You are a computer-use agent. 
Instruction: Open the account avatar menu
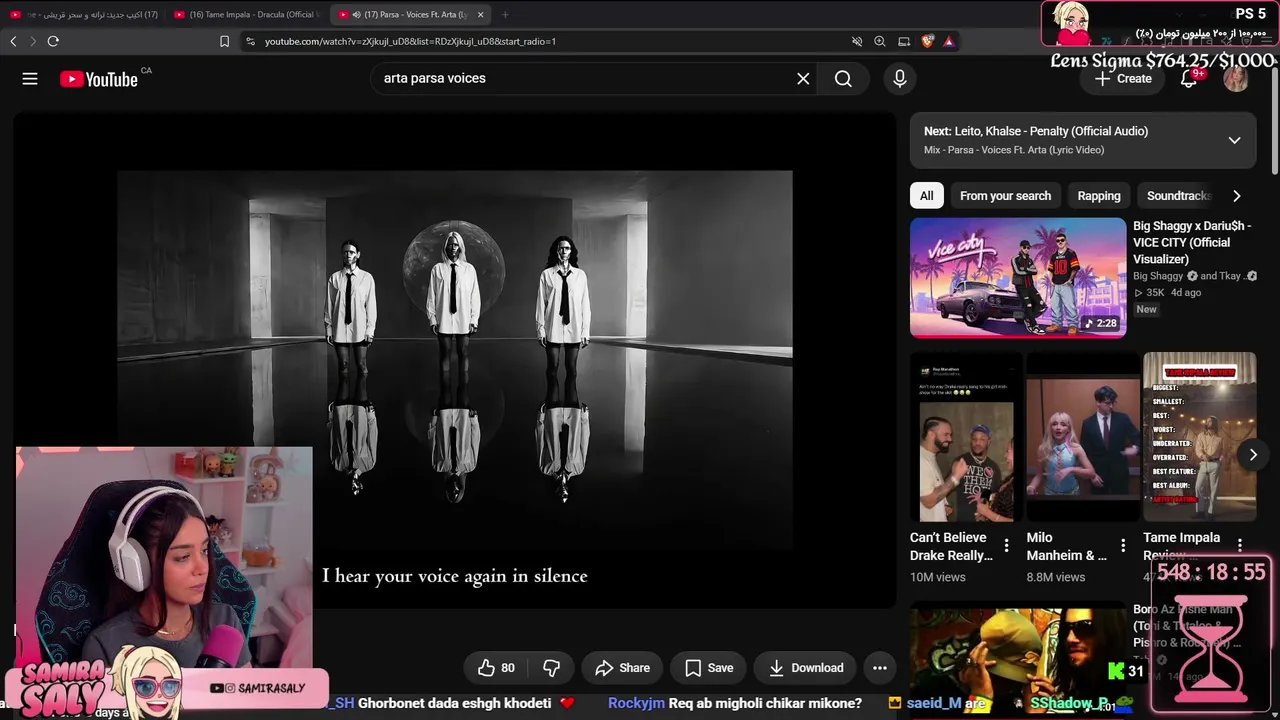pos(1236,79)
